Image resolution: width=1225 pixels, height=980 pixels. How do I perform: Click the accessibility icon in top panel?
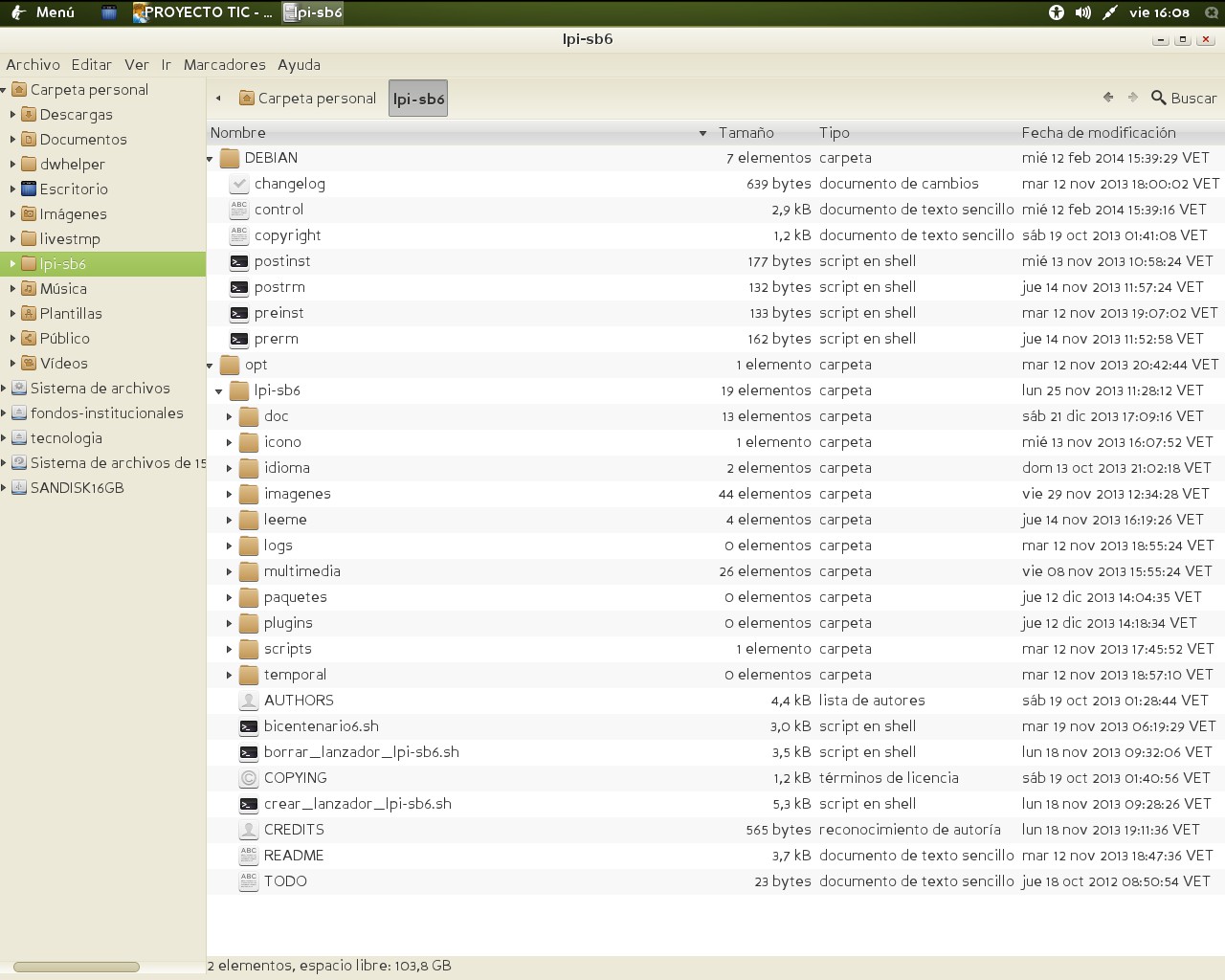click(x=1056, y=12)
